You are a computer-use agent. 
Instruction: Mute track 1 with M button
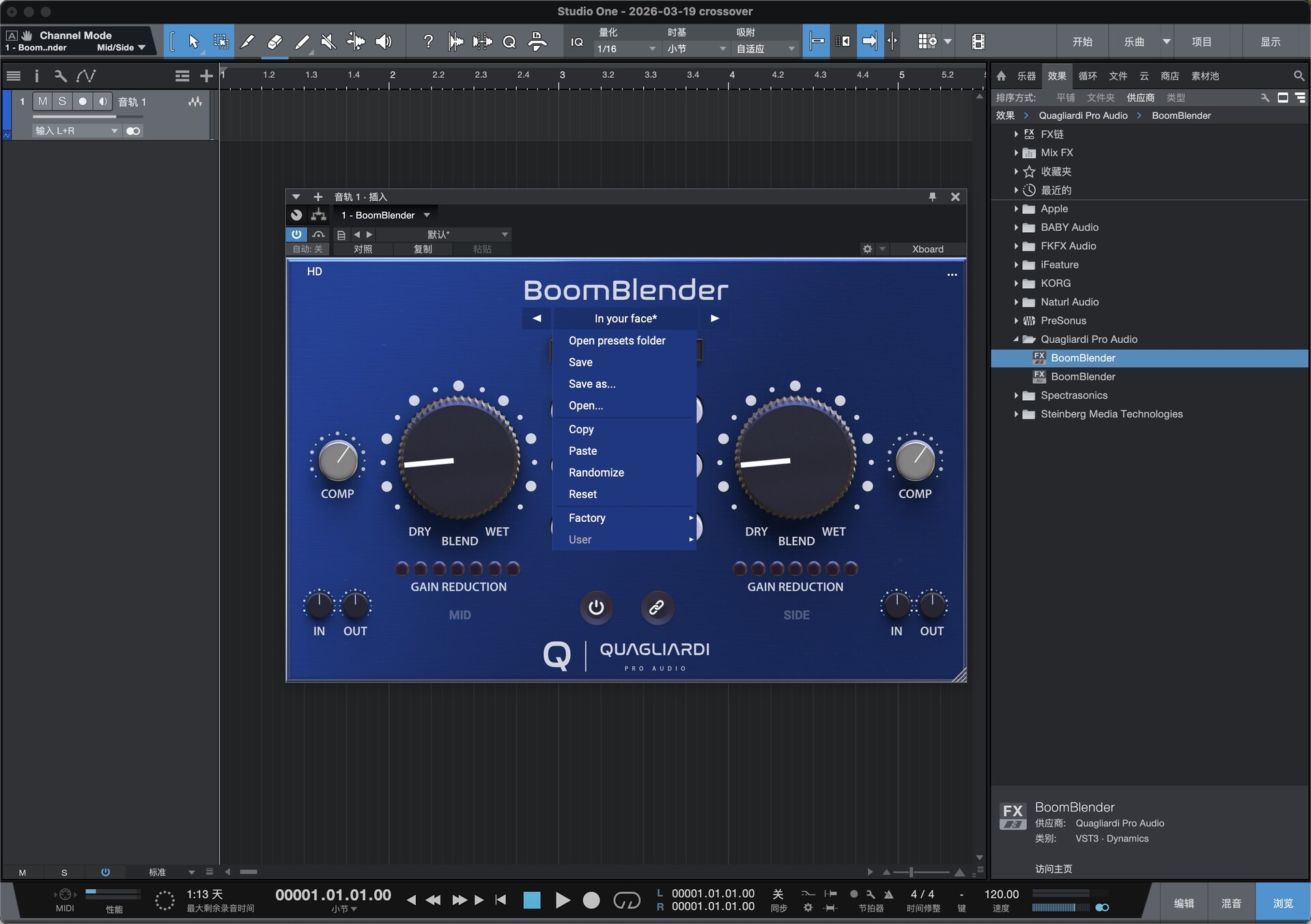tap(42, 102)
